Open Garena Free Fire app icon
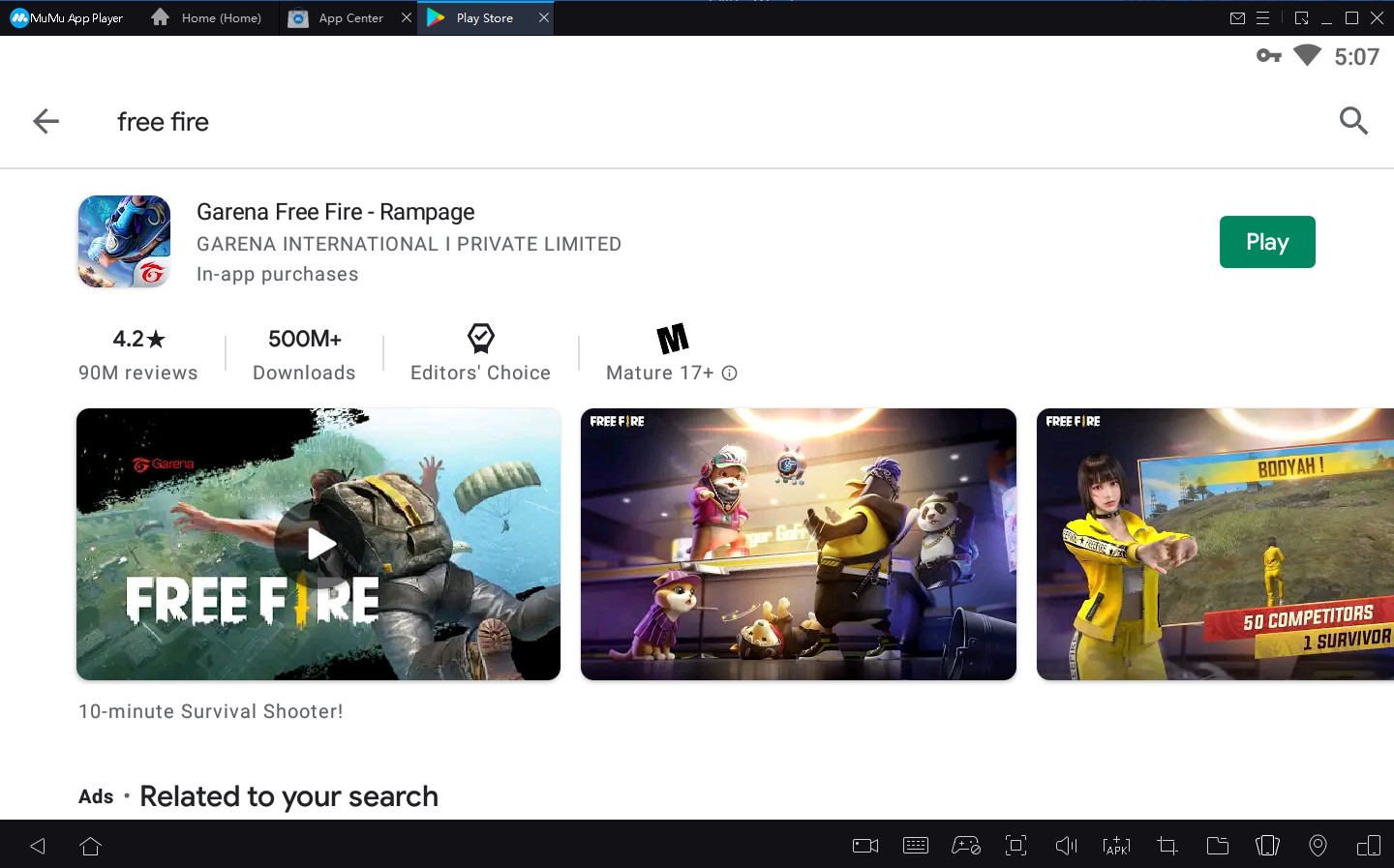The image size is (1394, 868). (124, 242)
